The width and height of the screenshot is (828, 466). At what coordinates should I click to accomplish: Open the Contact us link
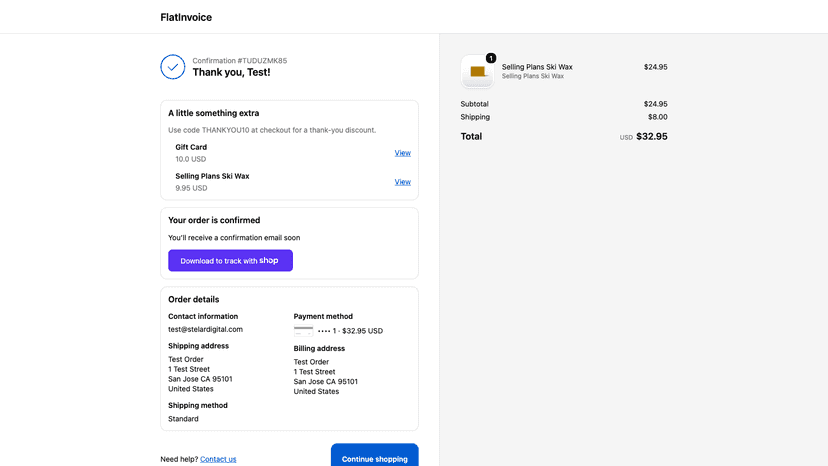(x=218, y=459)
